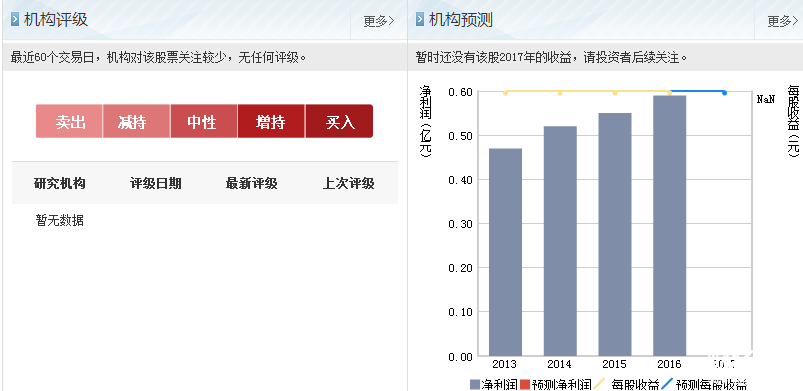Click the blue forecast EPS data point

[x=724, y=93]
